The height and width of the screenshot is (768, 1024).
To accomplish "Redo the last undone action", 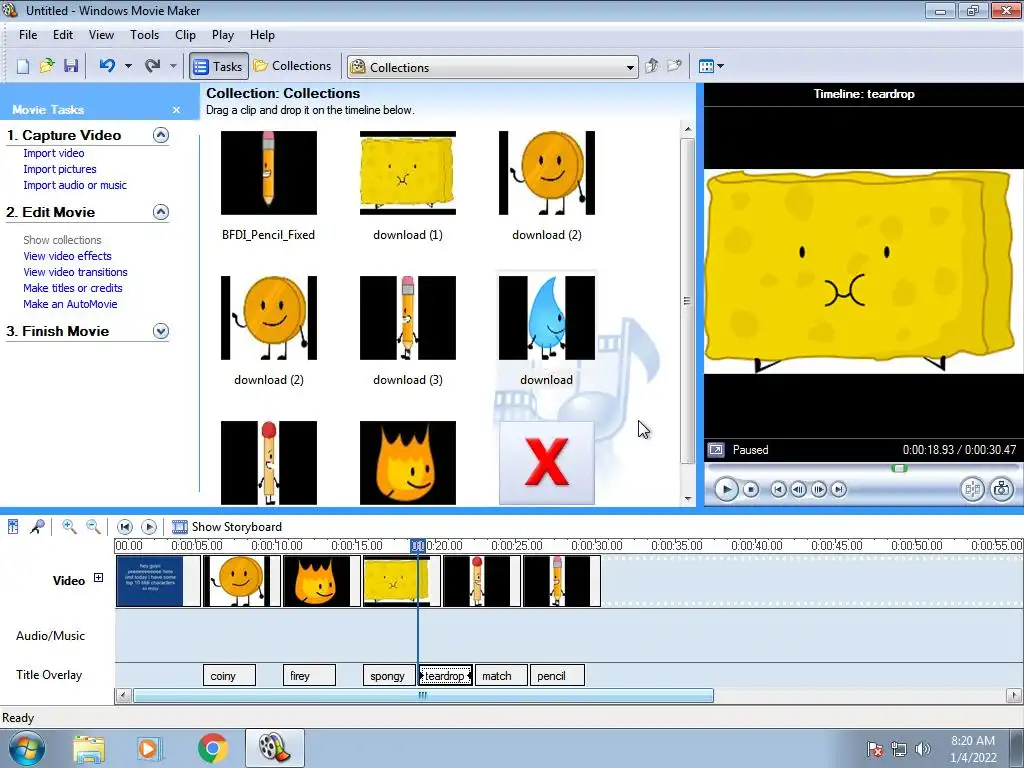I will point(153,66).
